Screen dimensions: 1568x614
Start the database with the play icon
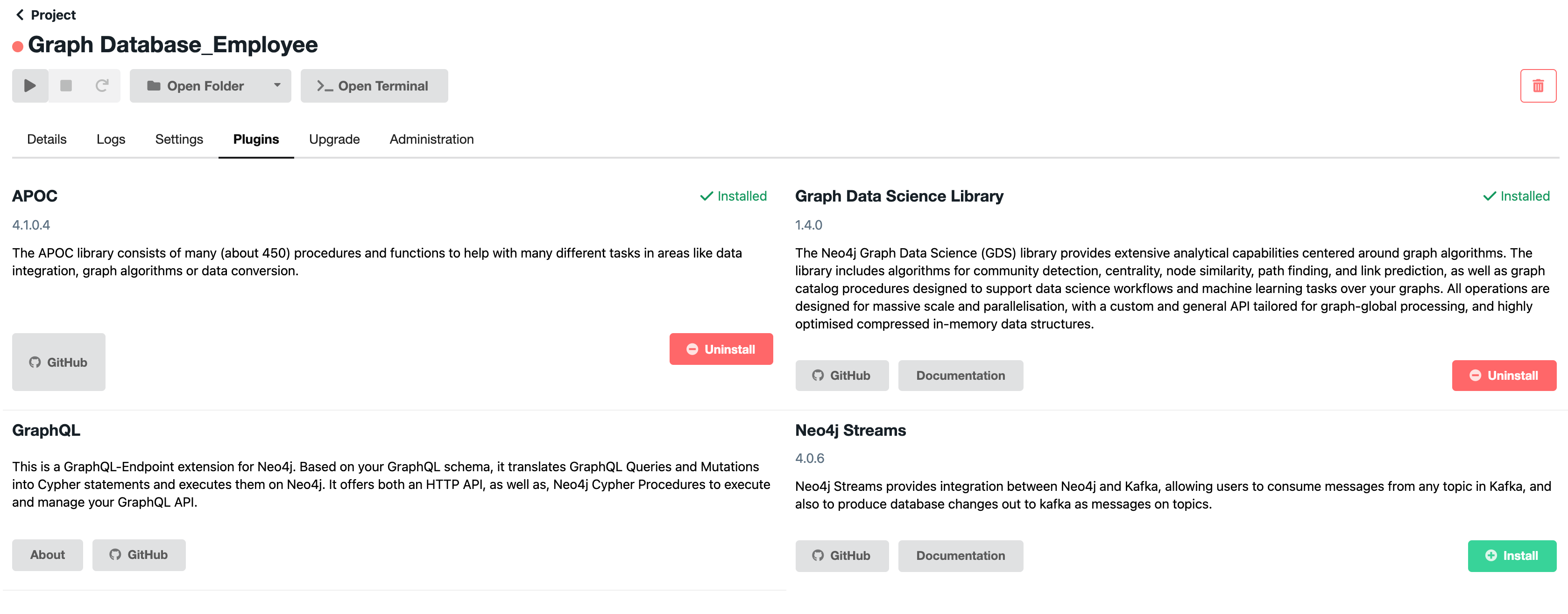pyautogui.click(x=30, y=86)
